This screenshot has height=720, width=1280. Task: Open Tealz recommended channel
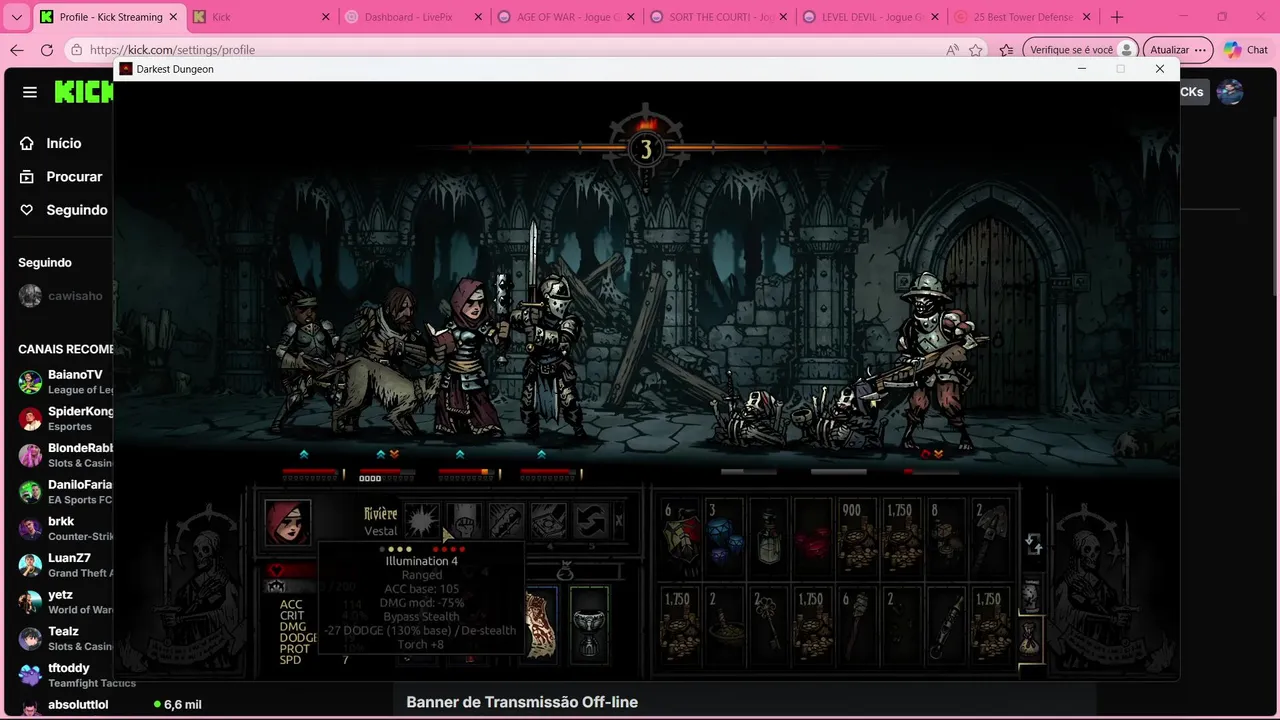coord(65,638)
